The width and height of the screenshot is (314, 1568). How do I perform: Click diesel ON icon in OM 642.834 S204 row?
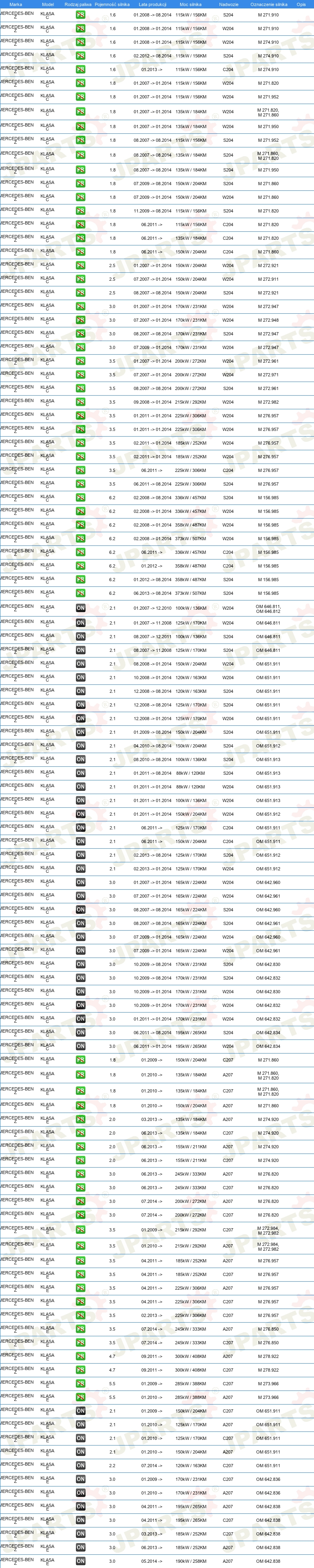click(80, 1033)
